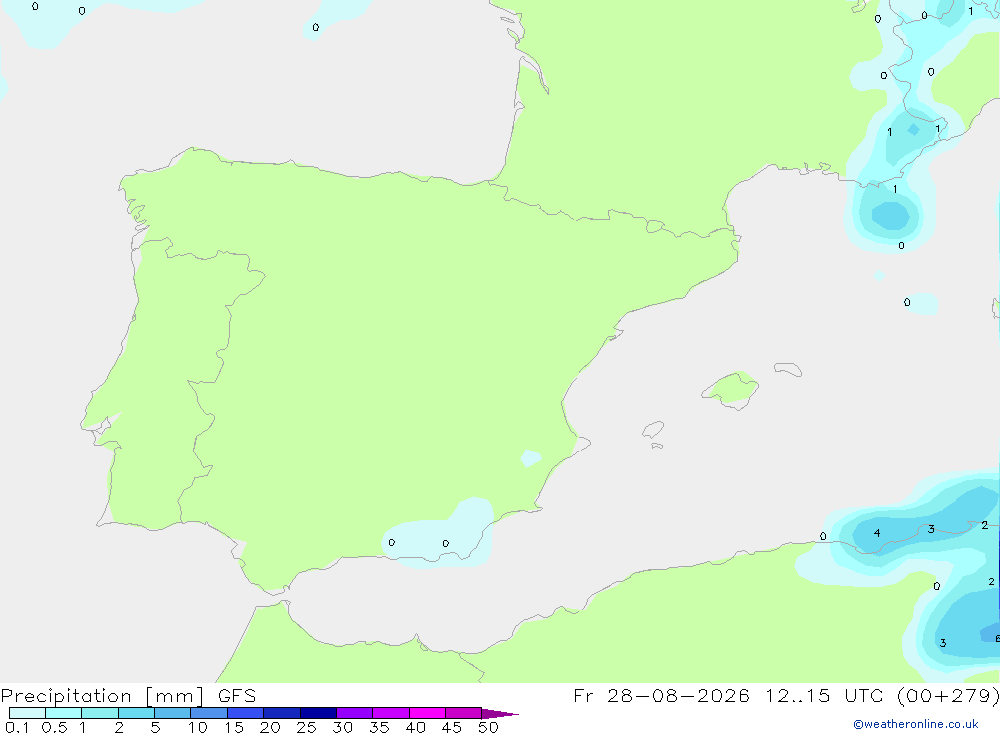Click the date '28-08-2026' in the footer
The image size is (1000, 733).
677,695
